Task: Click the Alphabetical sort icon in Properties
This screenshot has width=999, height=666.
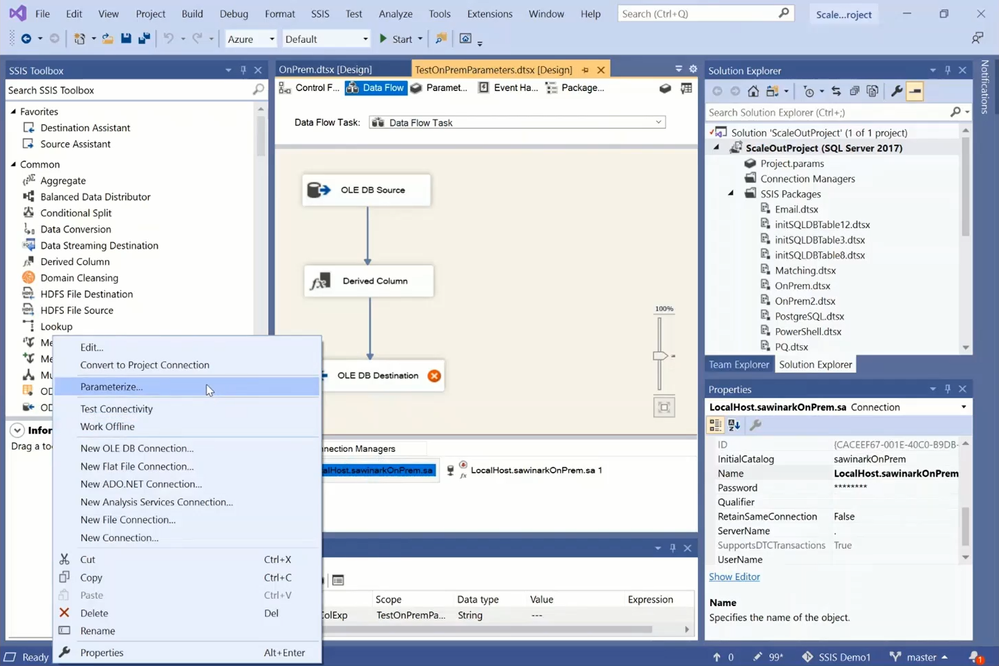Action: (734, 425)
